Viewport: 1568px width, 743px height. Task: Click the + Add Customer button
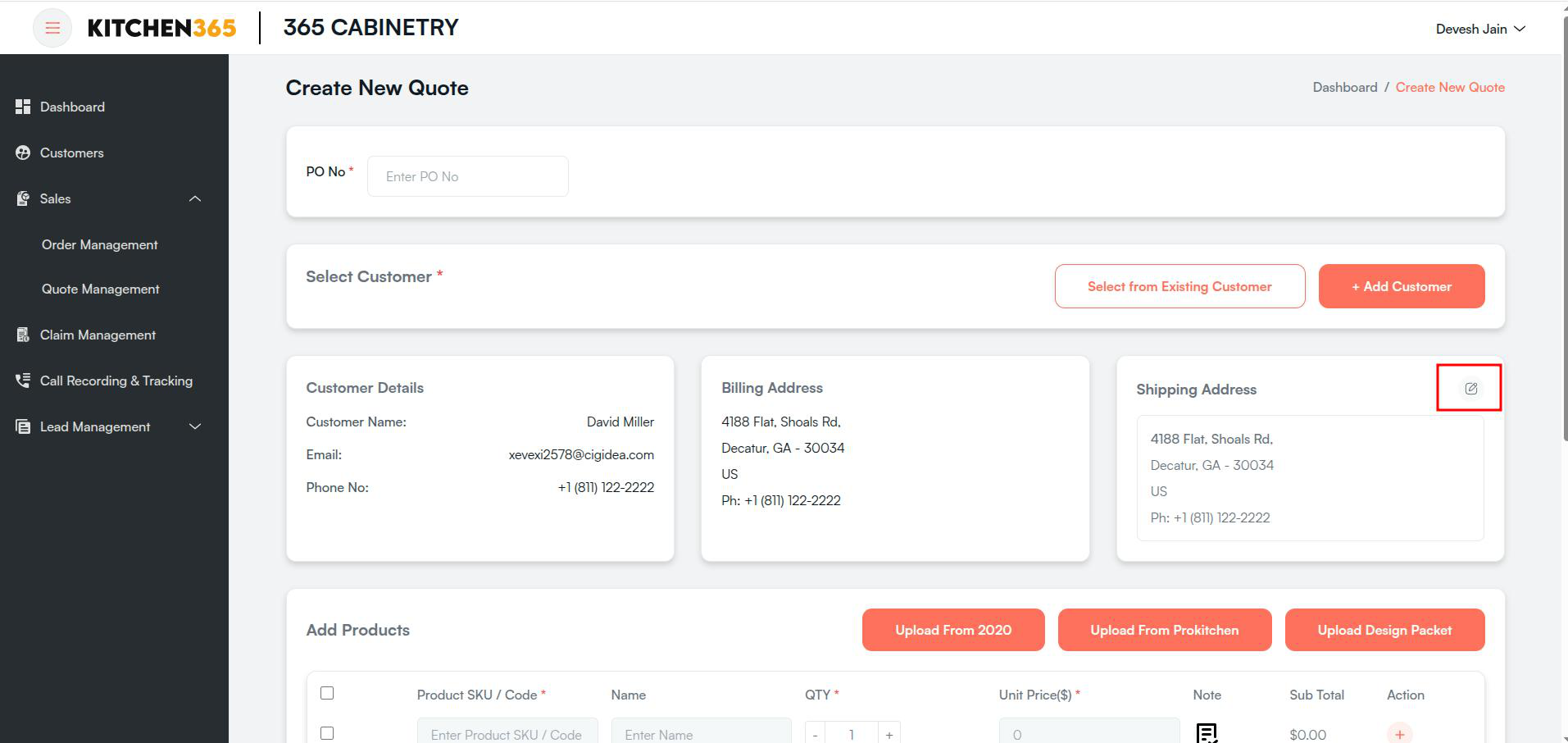coord(1402,286)
